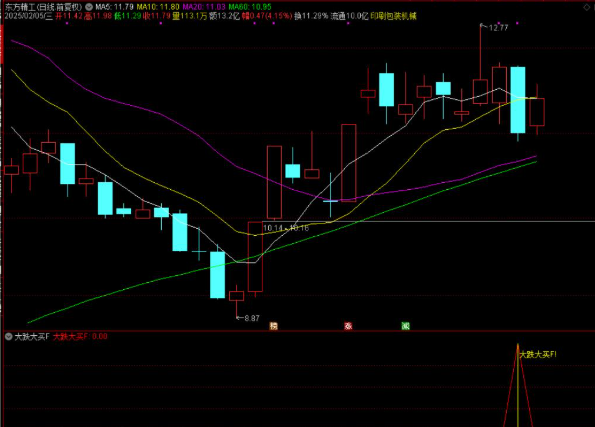The height and width of the screenshot is (427, 595).
Task: Select the last cyan bearish candlestick
Action: (x=518, y=100)
